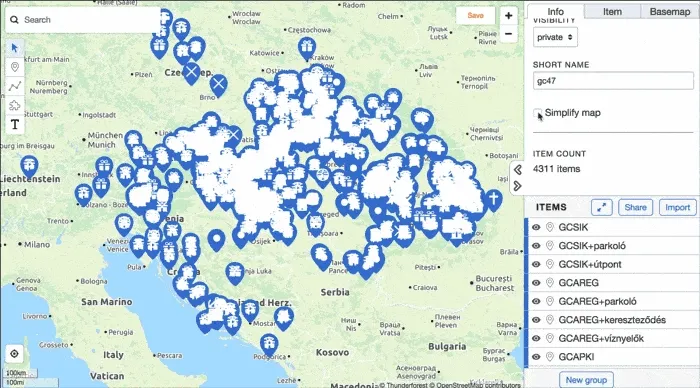Click the pin icon beside GCSIK+útpont
The height and width of the screenshot is (388, 700).
coord(550,264)
